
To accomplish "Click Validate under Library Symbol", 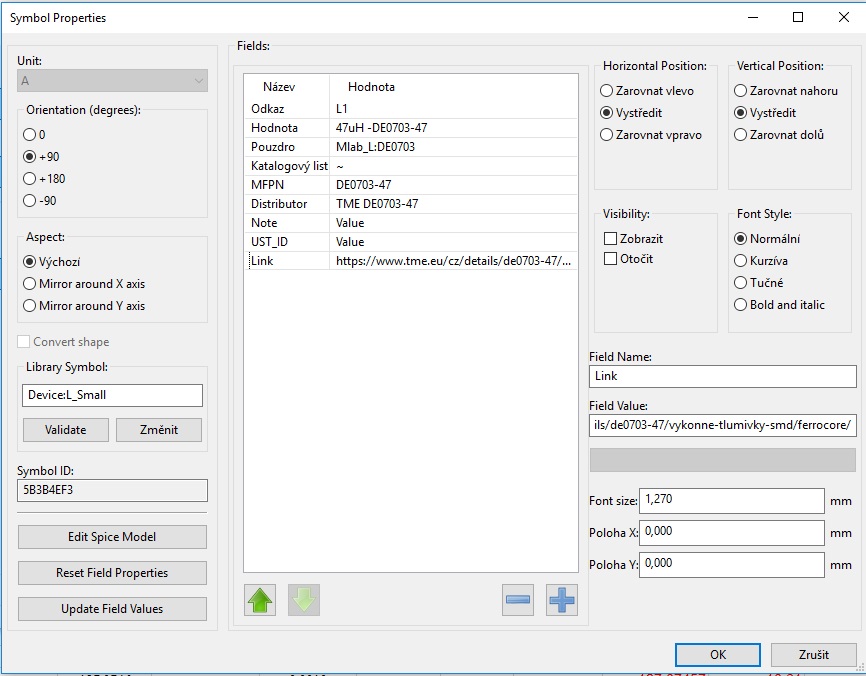I will 65,430.
